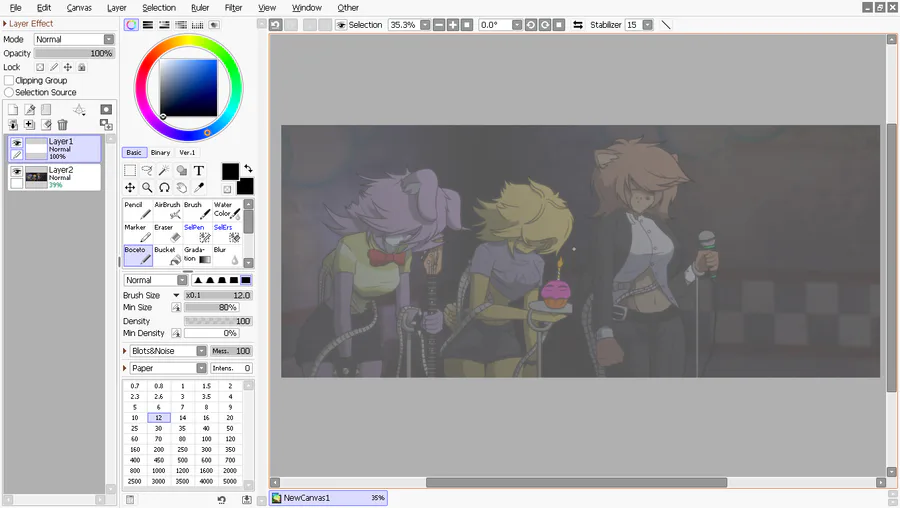
Task: Click the undo arrow in top toolbar
Action: click(276, 25)
